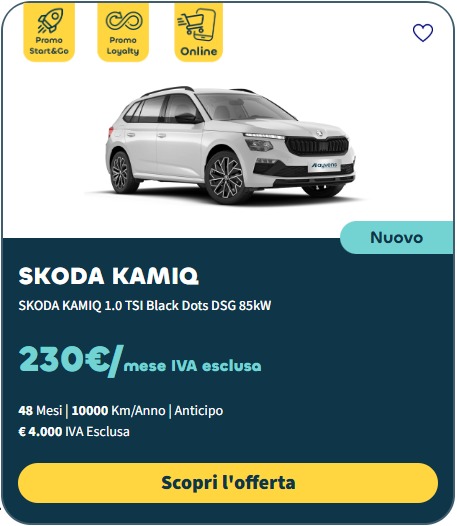Add the Skoda Kamiq to favorites with the heart
The image size is (457, 526).
click(x=422, y=33)
